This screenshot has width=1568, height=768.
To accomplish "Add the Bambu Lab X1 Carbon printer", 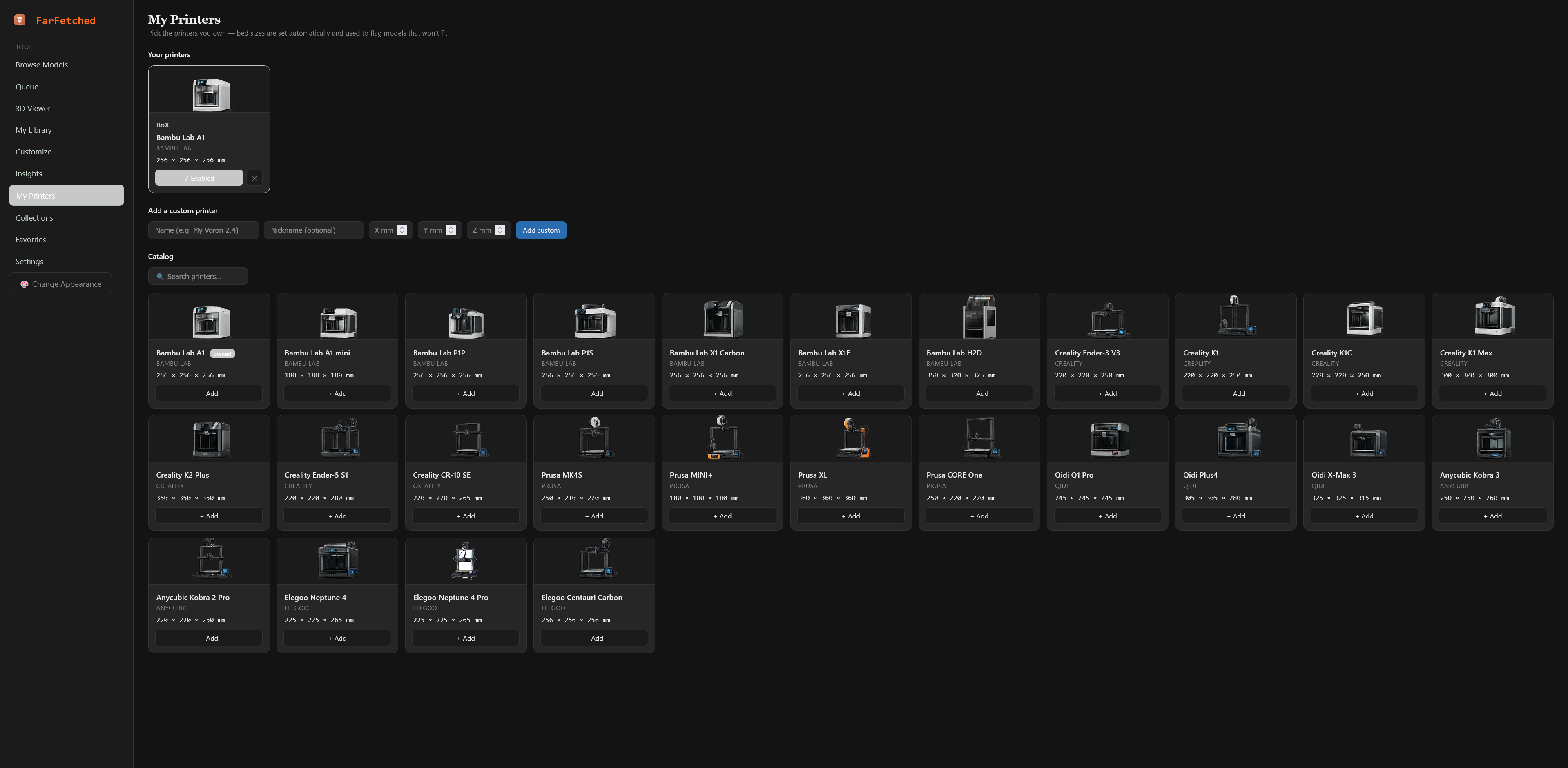I will coord(723,393).
